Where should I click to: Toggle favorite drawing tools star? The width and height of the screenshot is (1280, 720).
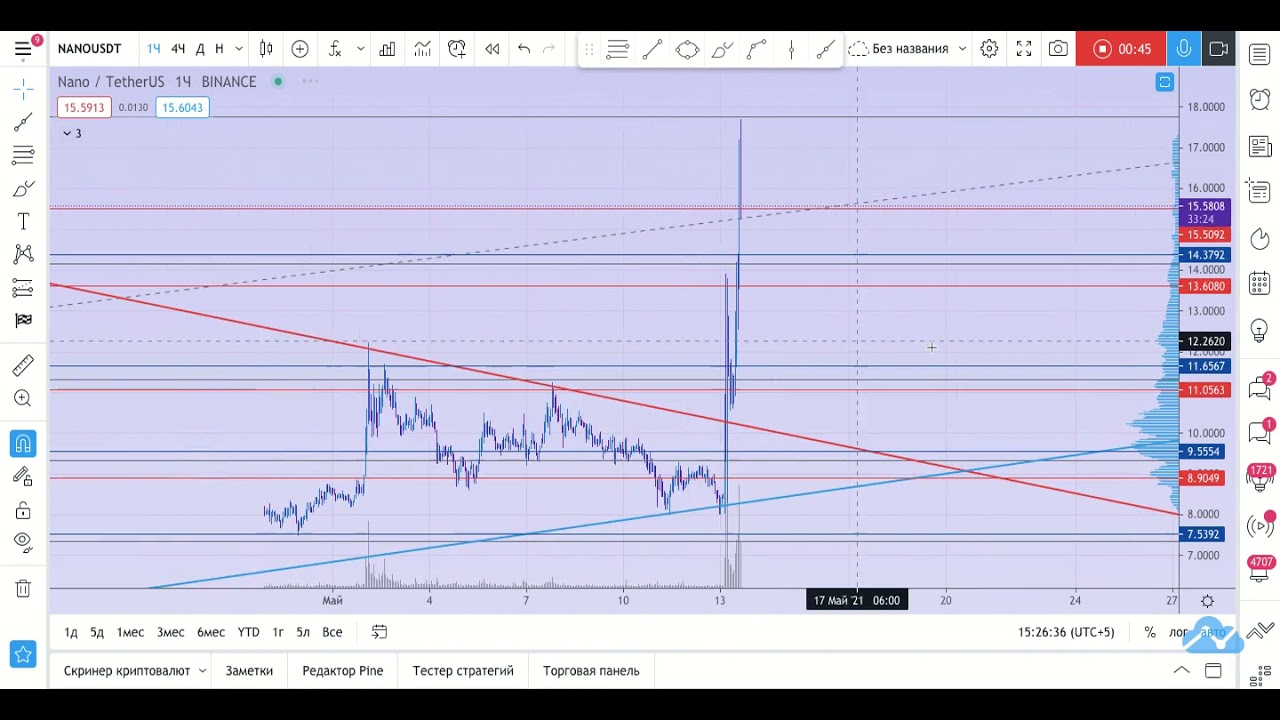click(23, 655)
